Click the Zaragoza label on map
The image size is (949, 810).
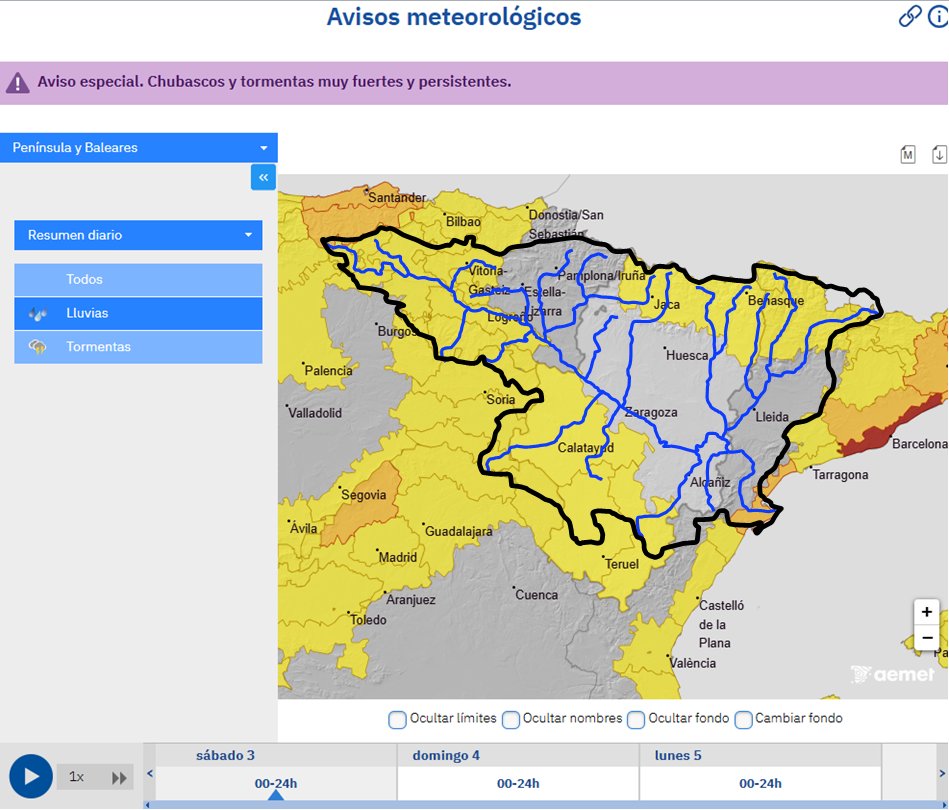[651, 413]
